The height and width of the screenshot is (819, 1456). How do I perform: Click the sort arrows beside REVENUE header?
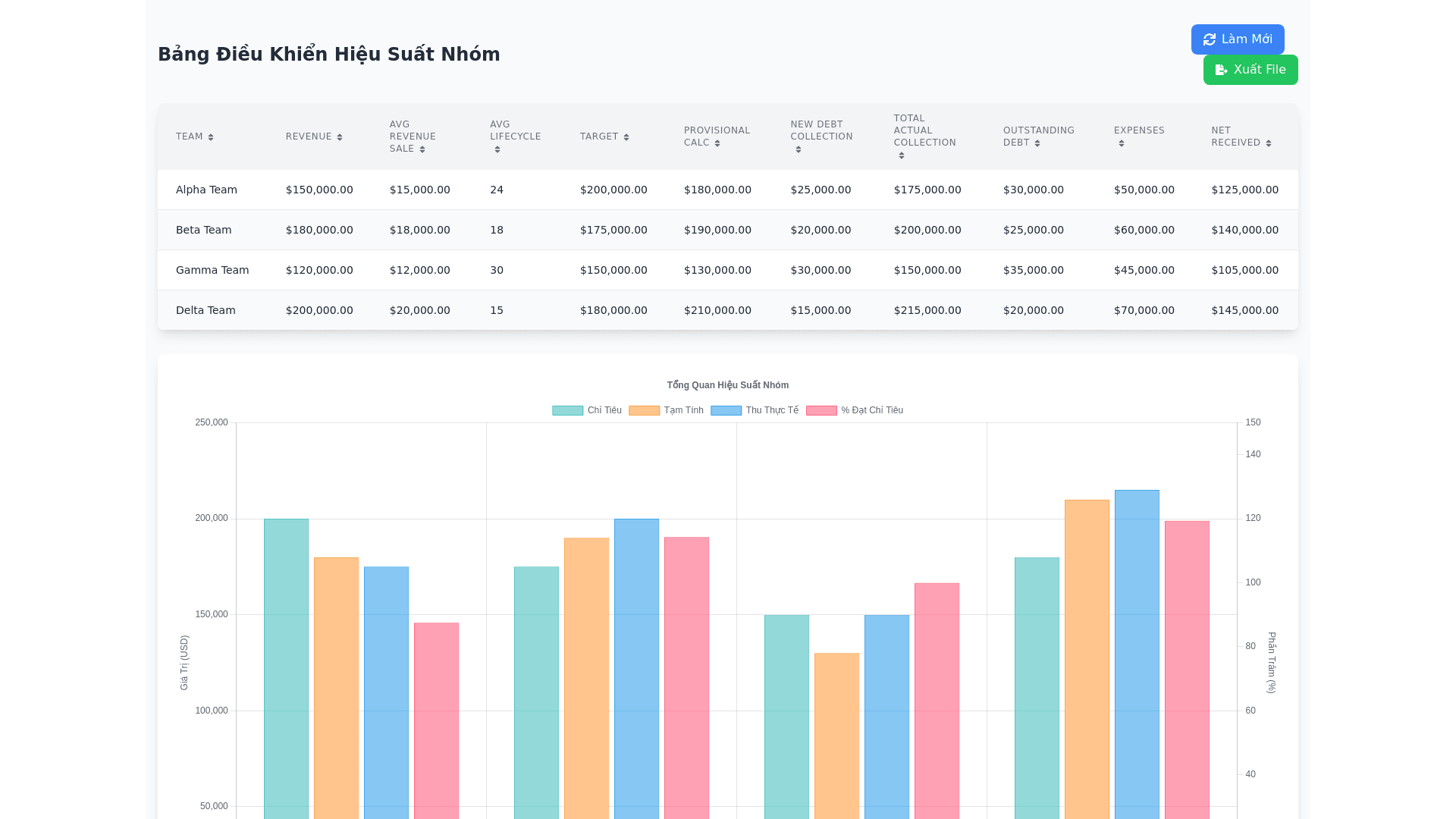click(x=340, y=137)
